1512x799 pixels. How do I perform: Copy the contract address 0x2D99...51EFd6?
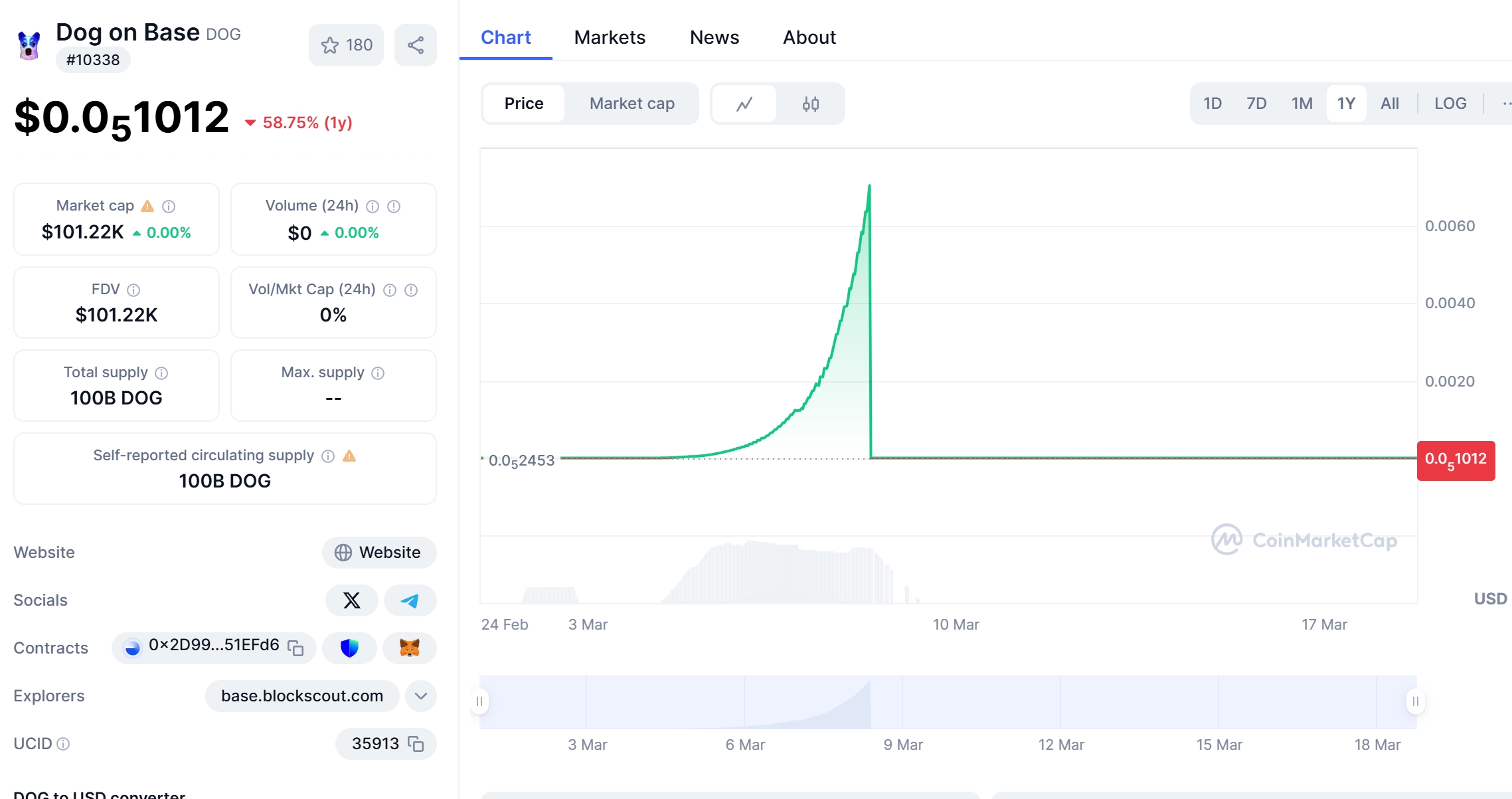tap(295, 648)
